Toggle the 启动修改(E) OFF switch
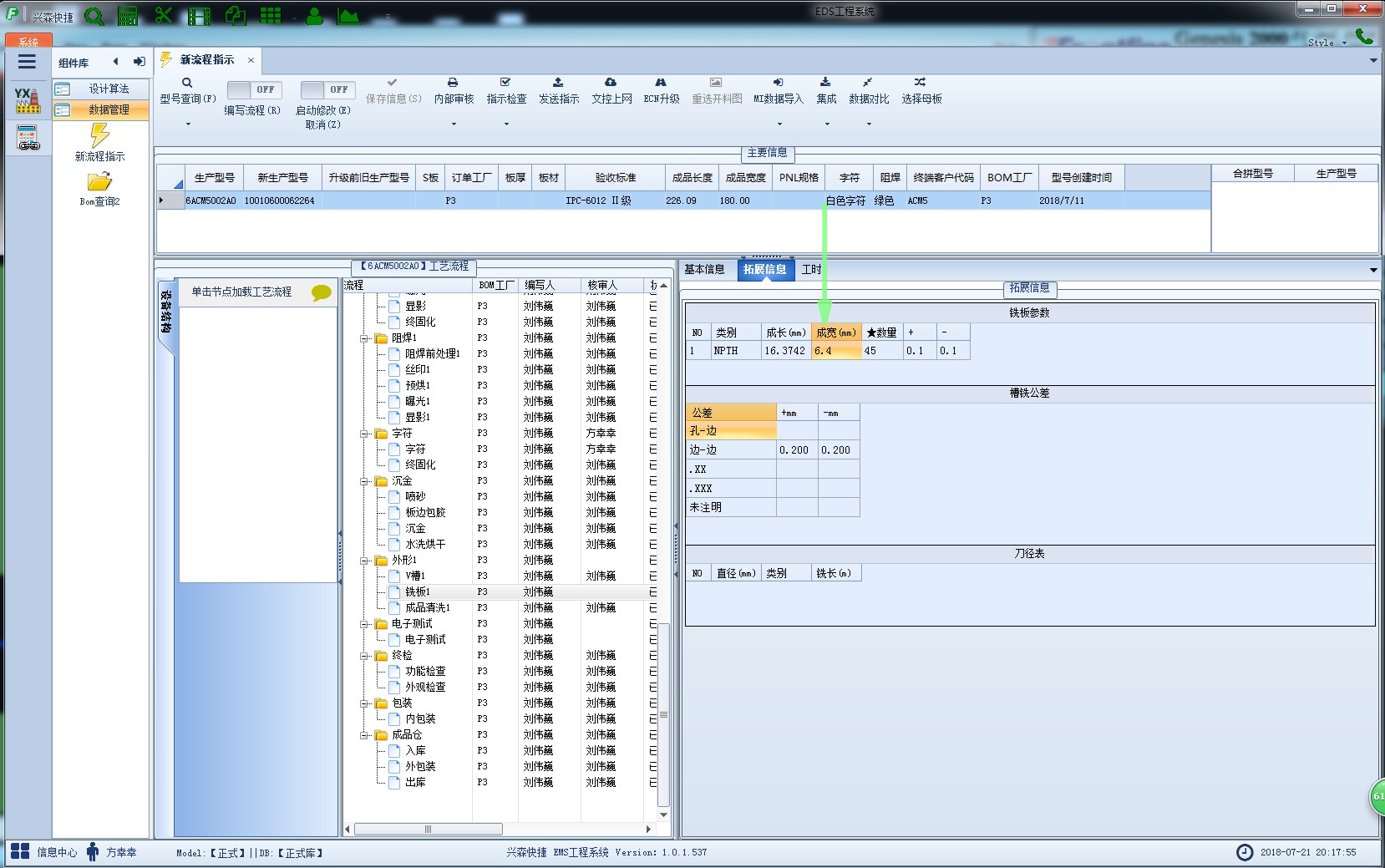The image size is (1385, 868). pyautogui.click(x=327, y=89)
